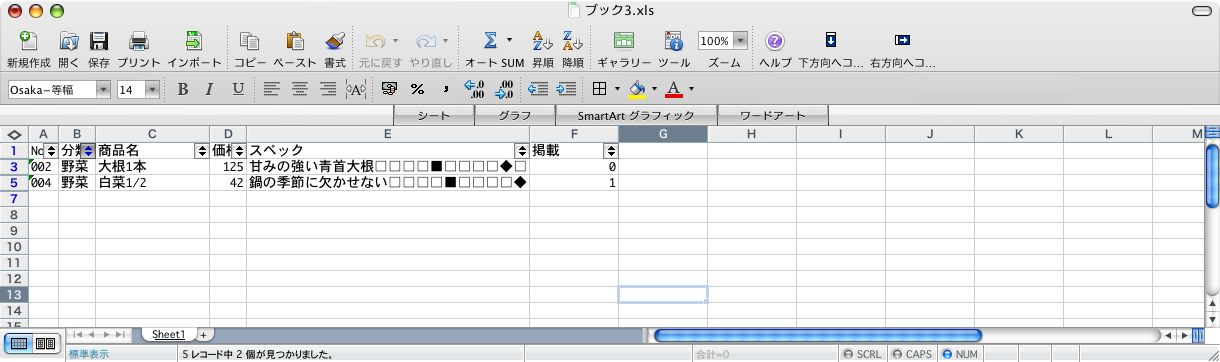Switch to the グラフ tab
This screenshot has width=1220, height=362.
(515, 115)
